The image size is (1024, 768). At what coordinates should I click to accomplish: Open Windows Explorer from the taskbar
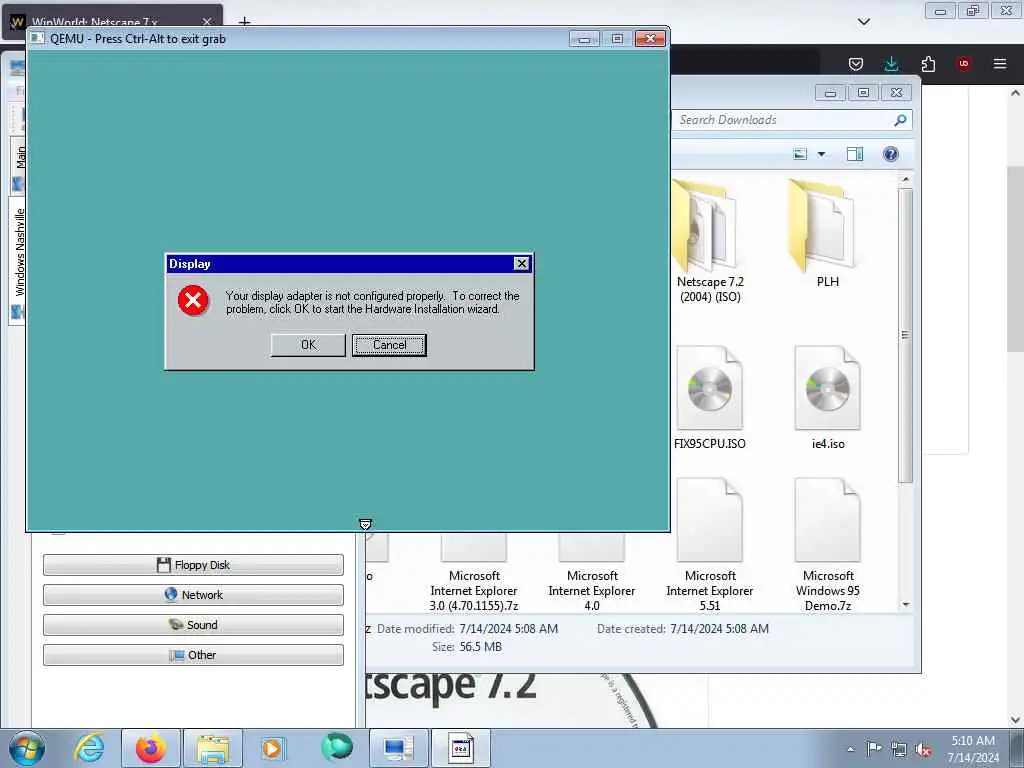pos(213,748)
